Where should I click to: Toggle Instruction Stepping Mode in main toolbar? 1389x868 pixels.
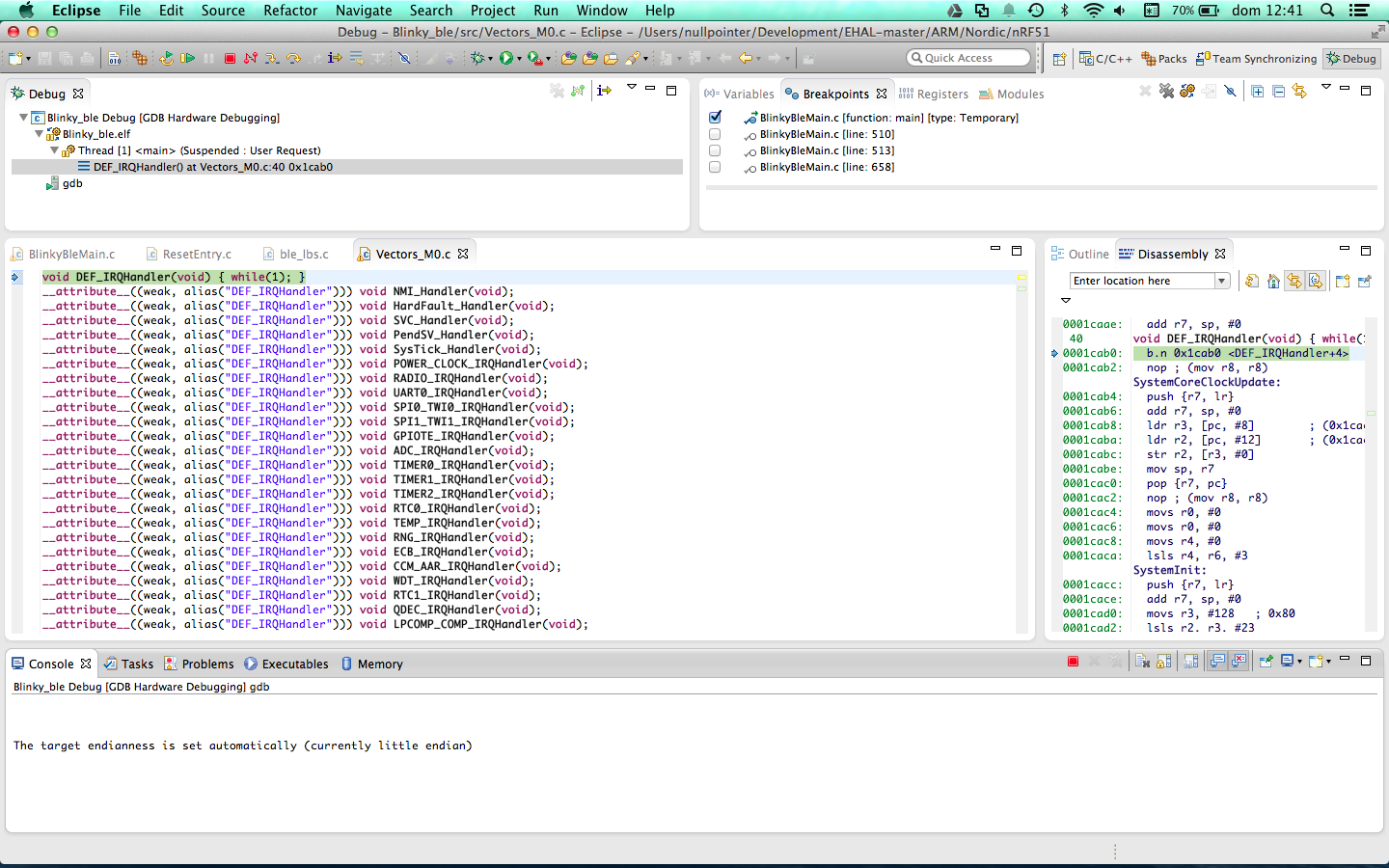point(335,58)
